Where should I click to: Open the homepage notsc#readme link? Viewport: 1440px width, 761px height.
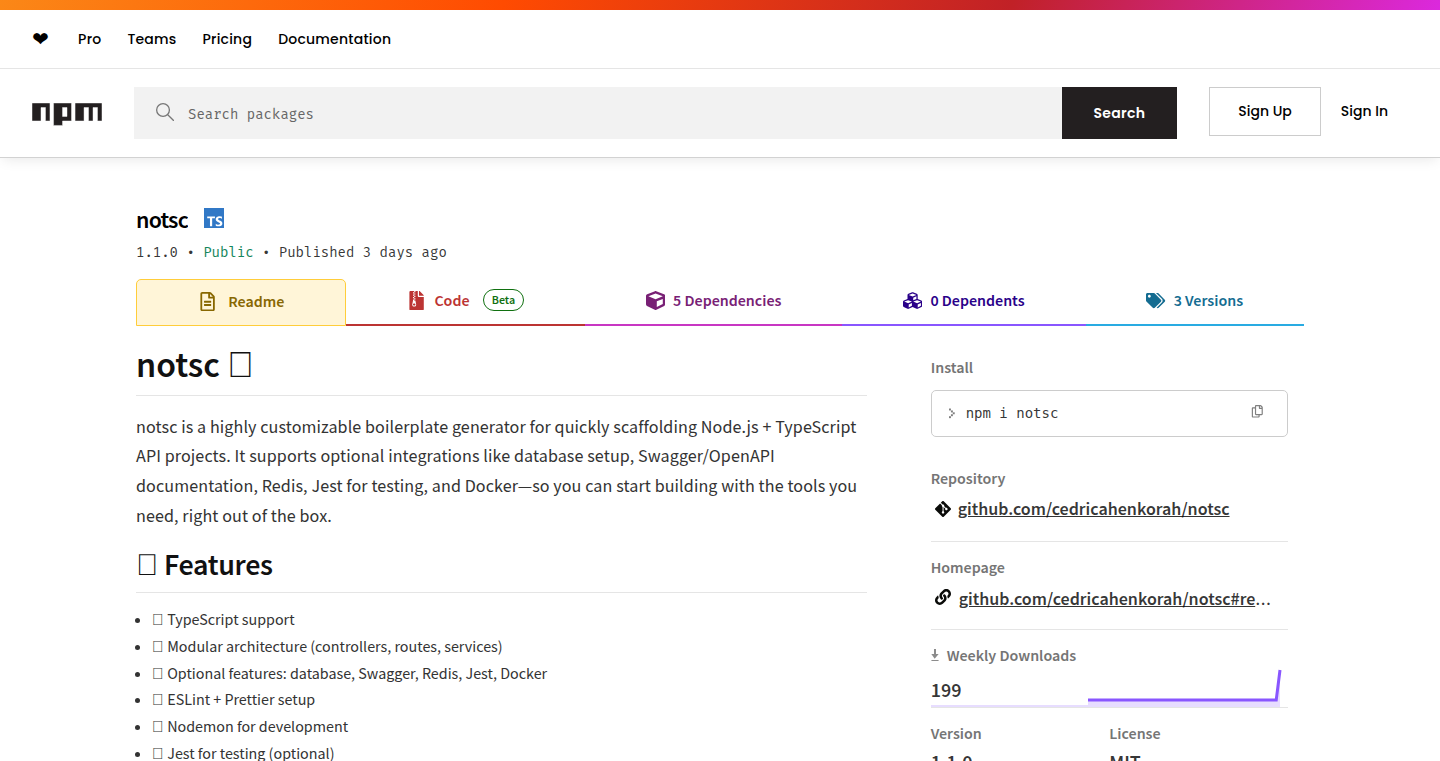[x=1115, y=599]
